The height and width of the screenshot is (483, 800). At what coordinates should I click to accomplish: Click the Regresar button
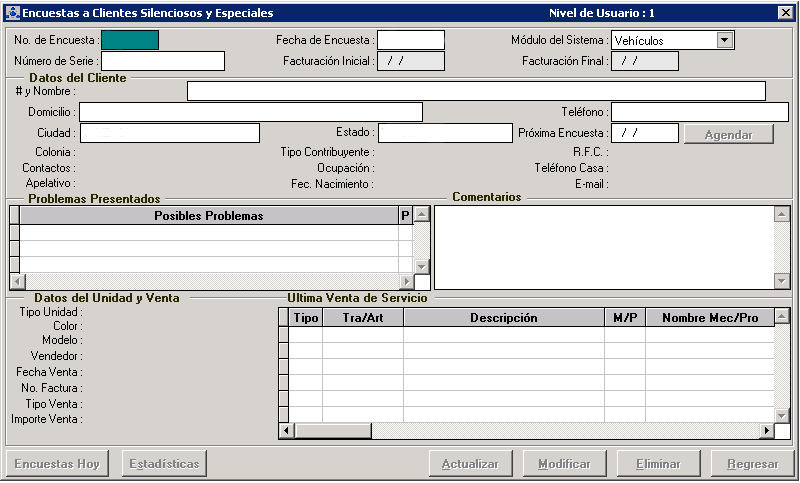752,464
